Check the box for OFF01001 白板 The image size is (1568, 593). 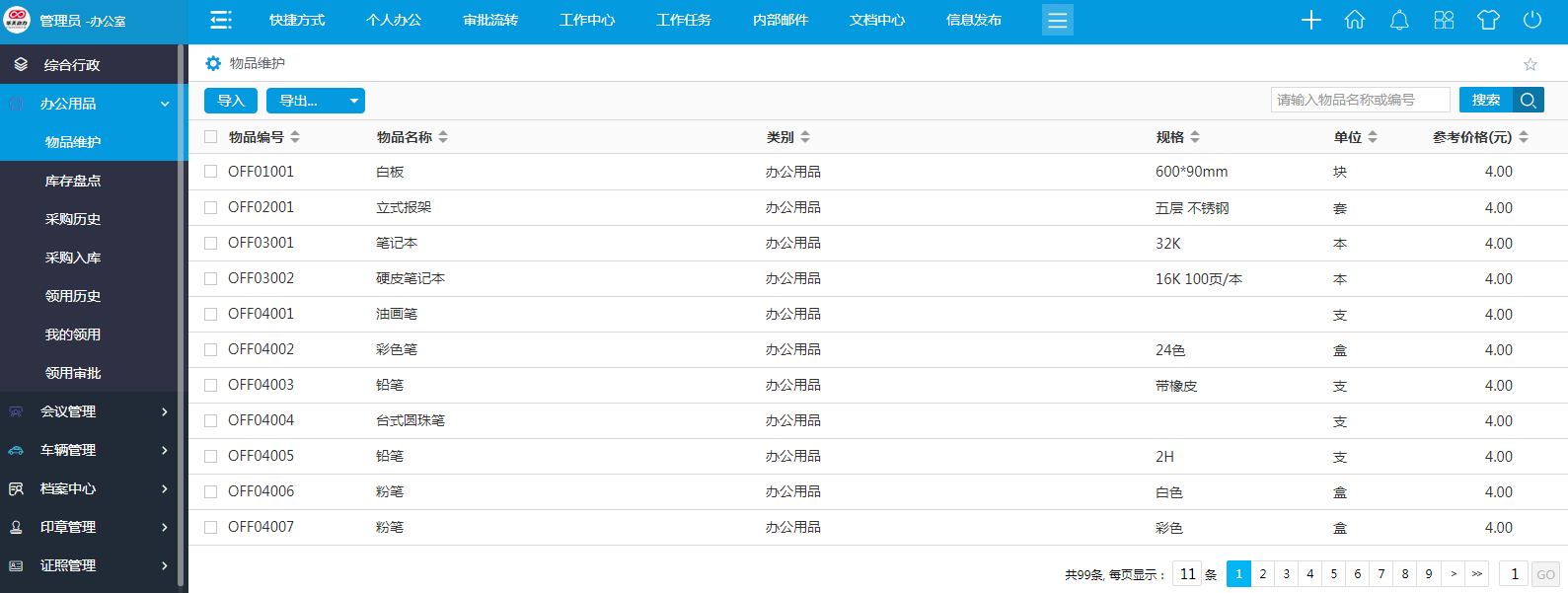[x=210, y=172]
